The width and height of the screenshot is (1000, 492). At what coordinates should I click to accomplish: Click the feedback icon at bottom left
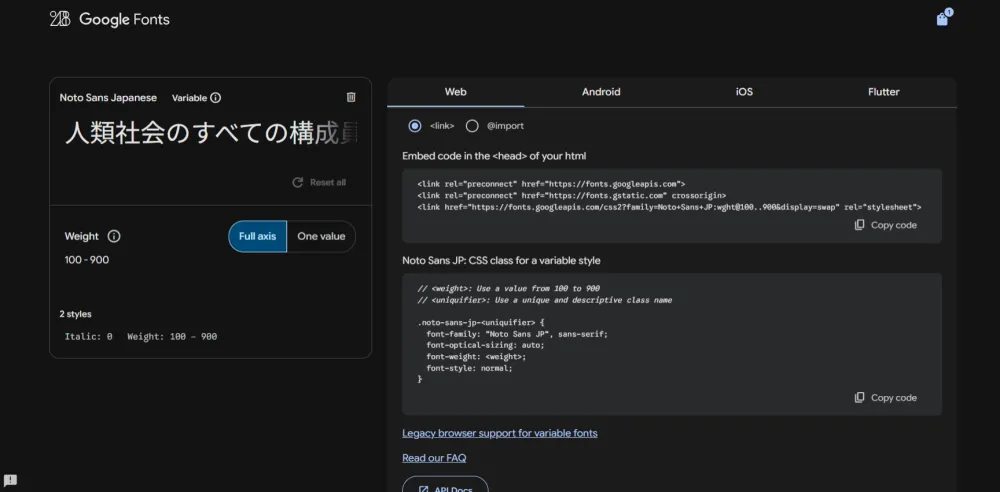pyautogui.click(x=10, y=480)
